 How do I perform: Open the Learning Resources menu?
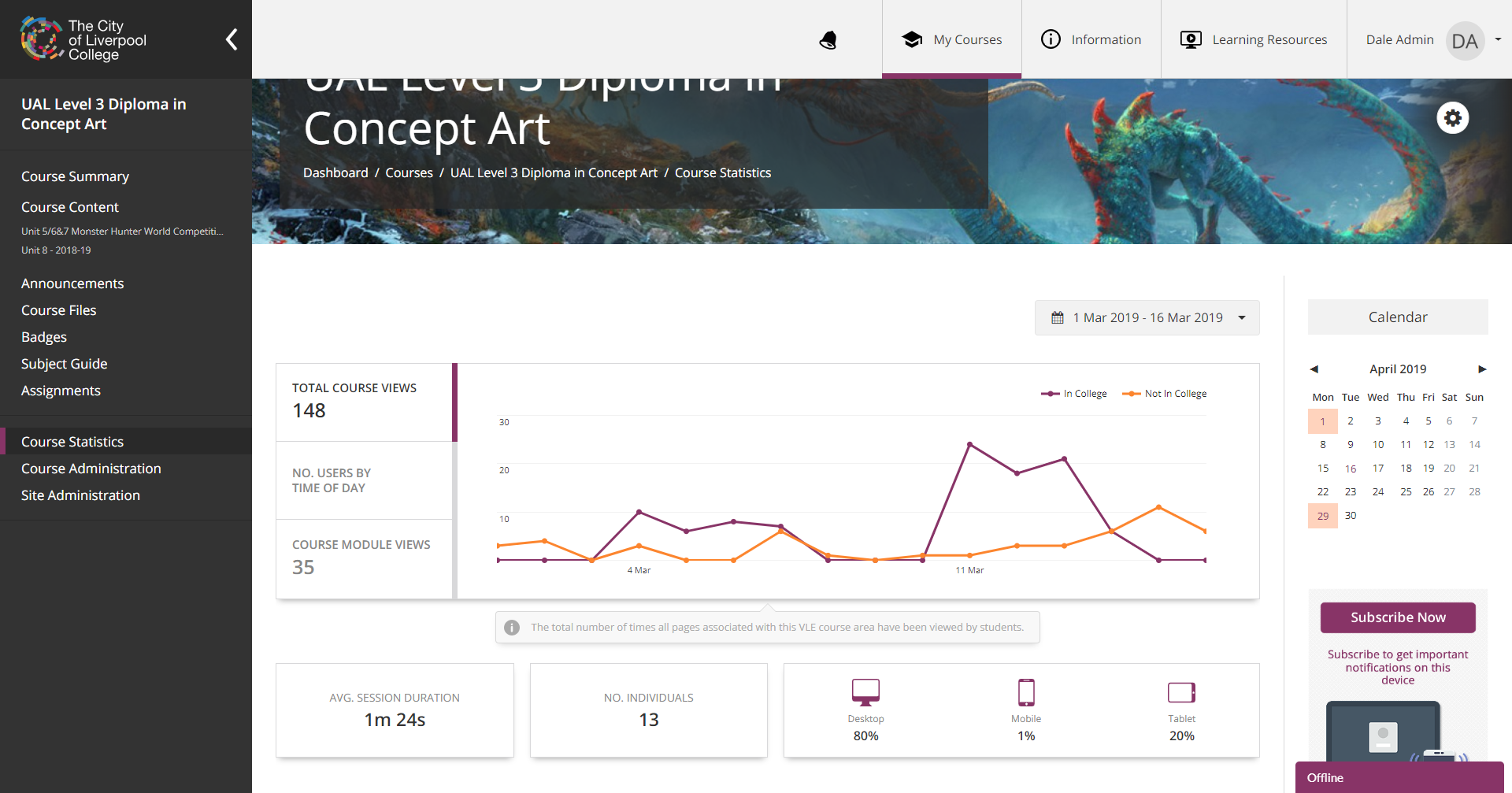[x=1254, y=39]
